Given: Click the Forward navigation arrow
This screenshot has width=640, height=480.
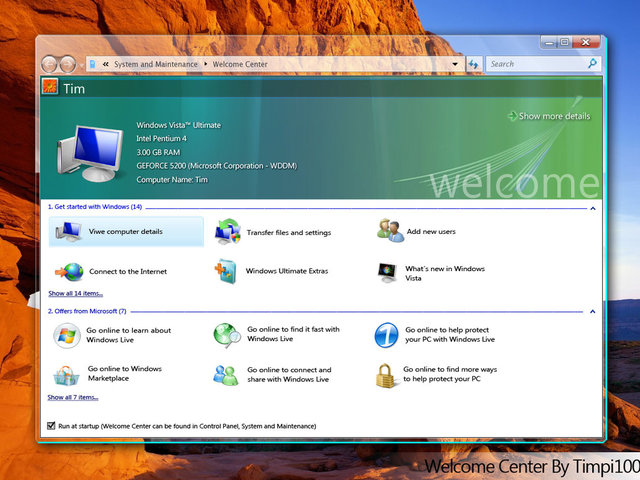Looking at the screenshot, I should pyautogui.click(x=68, y=64).
